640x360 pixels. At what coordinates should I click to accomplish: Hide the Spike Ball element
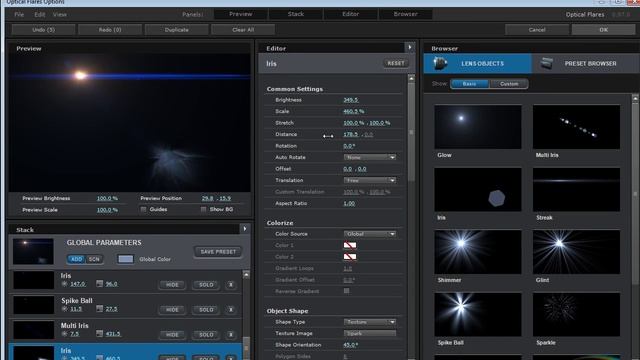(x=172, y=309)
